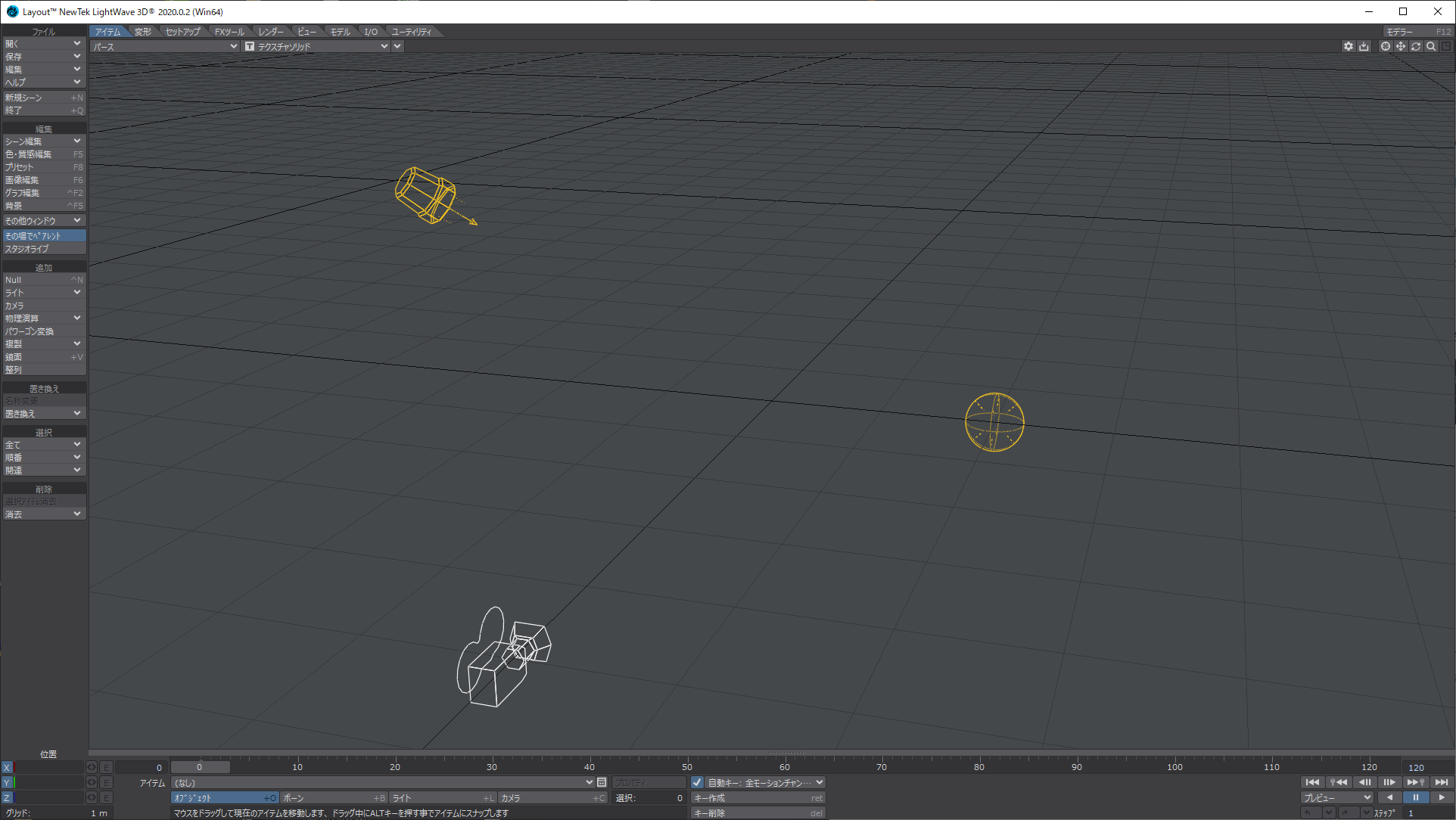1456x820 pixels.
Task: Go to previous keyframe button
Action: coord(1339,782)
